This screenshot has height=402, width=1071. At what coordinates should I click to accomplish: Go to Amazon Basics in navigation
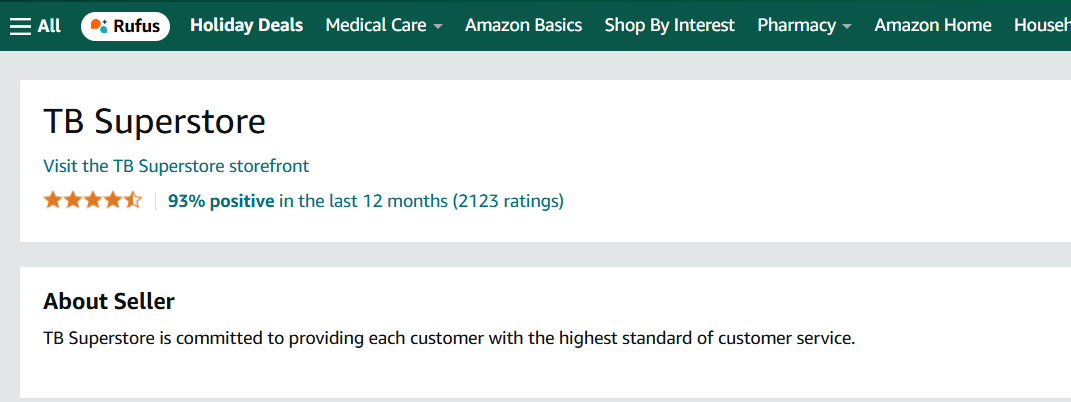524,26
